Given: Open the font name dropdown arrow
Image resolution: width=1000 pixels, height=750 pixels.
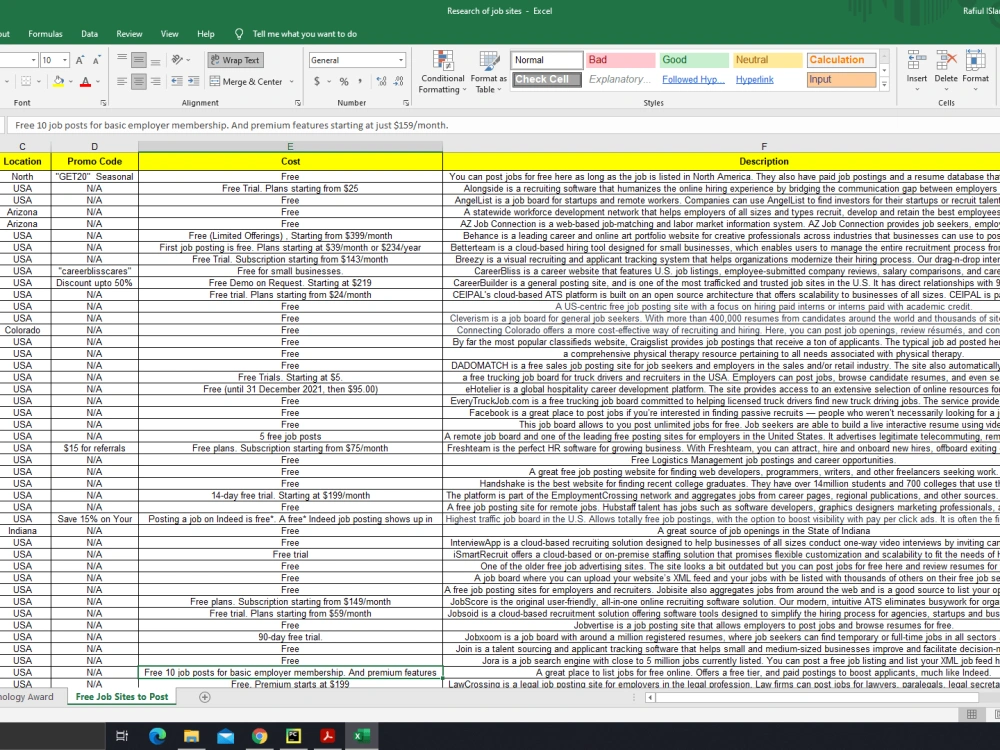Looking at the screenshot, I should [x=33, y=60].
